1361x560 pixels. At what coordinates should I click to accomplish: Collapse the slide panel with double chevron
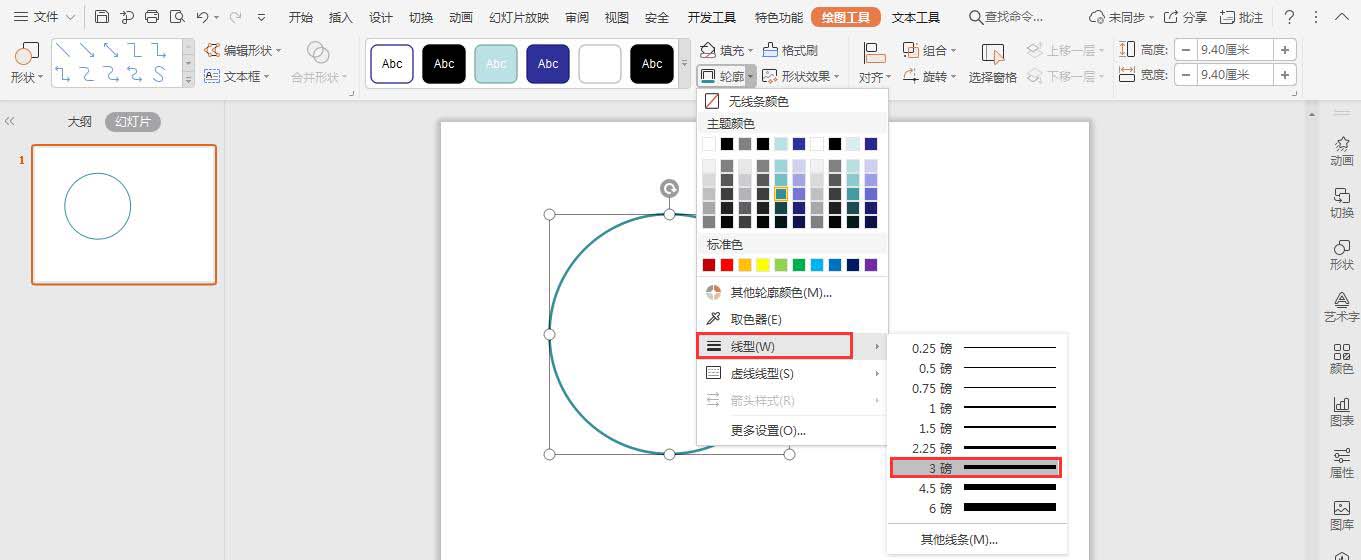point(10,121)
